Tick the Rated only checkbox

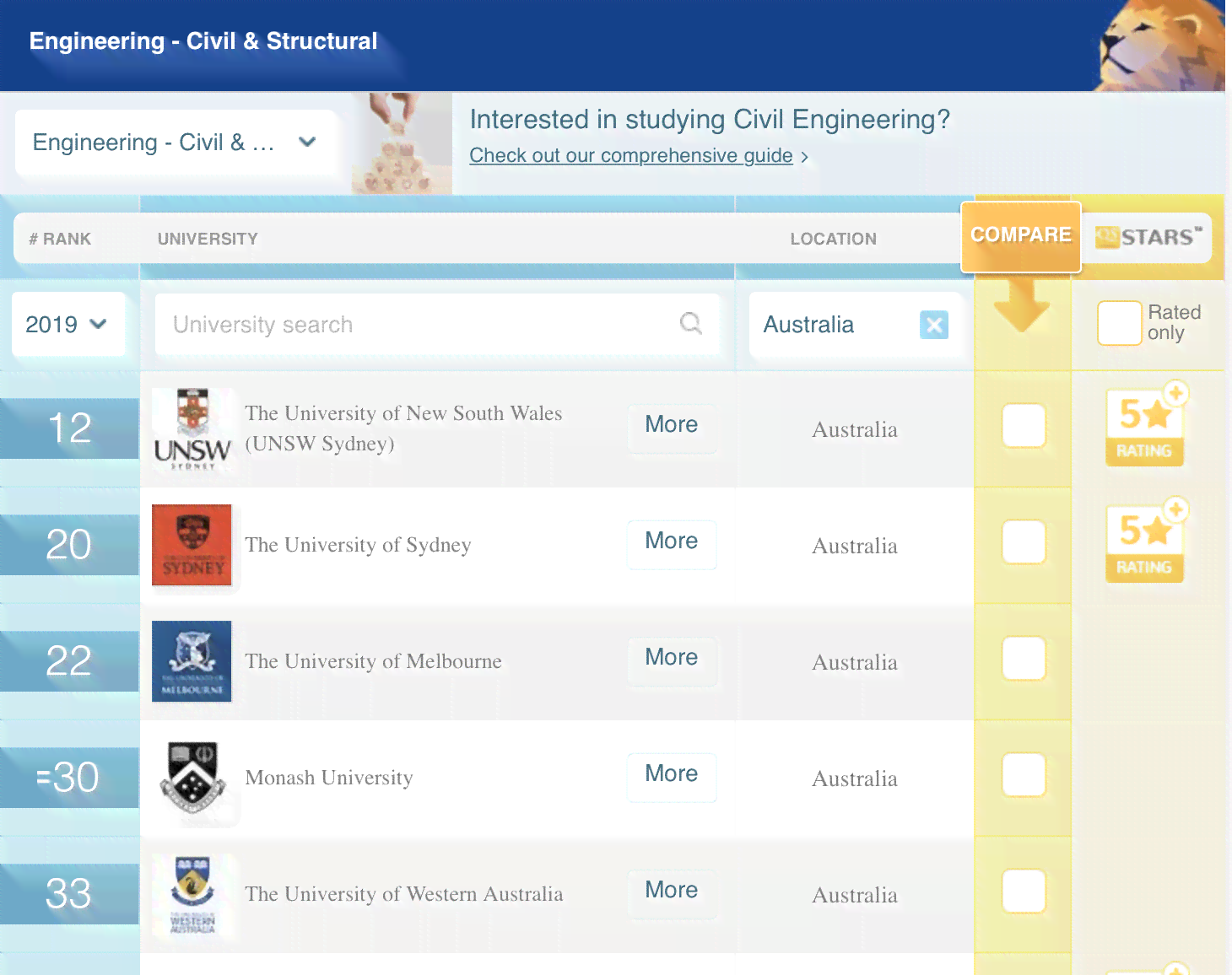[x=1119, y=323]
